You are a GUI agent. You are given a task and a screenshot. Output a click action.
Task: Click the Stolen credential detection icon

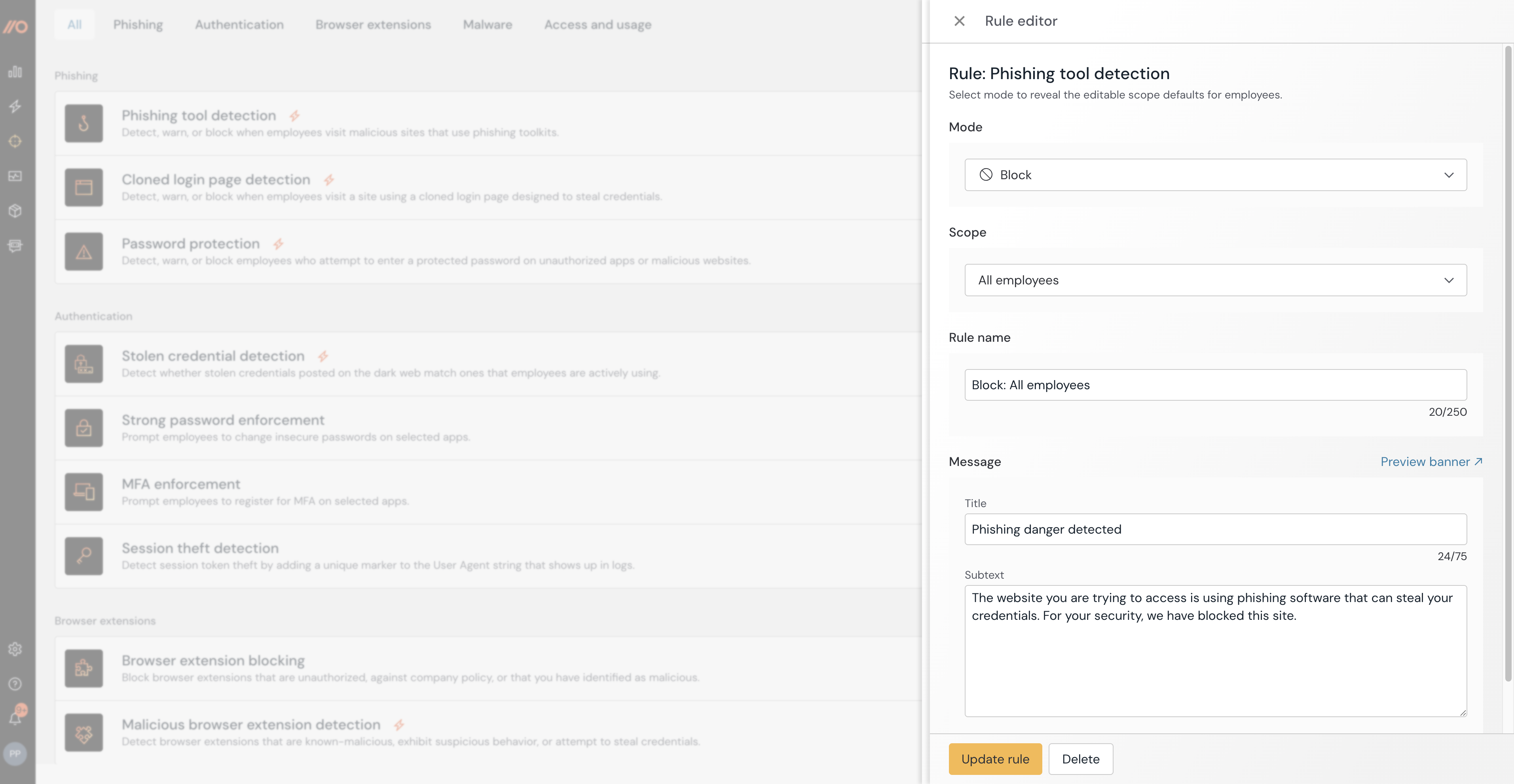click(83, 364)
